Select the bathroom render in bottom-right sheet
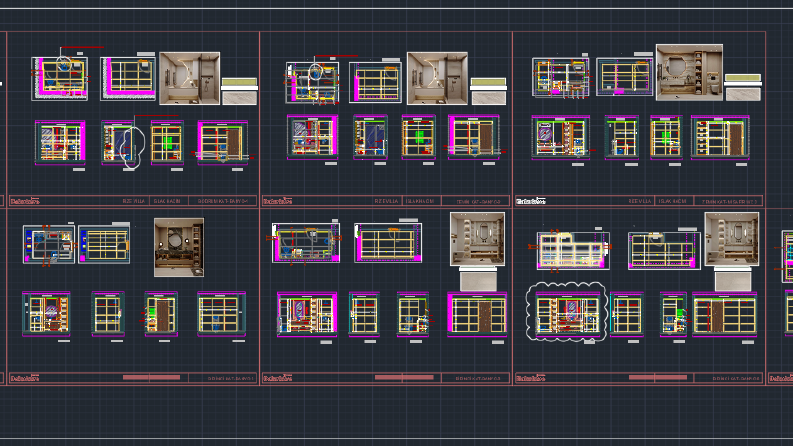The width and height of the screenshot is (793, 446). pyautogui.click(x=732, y=239)
